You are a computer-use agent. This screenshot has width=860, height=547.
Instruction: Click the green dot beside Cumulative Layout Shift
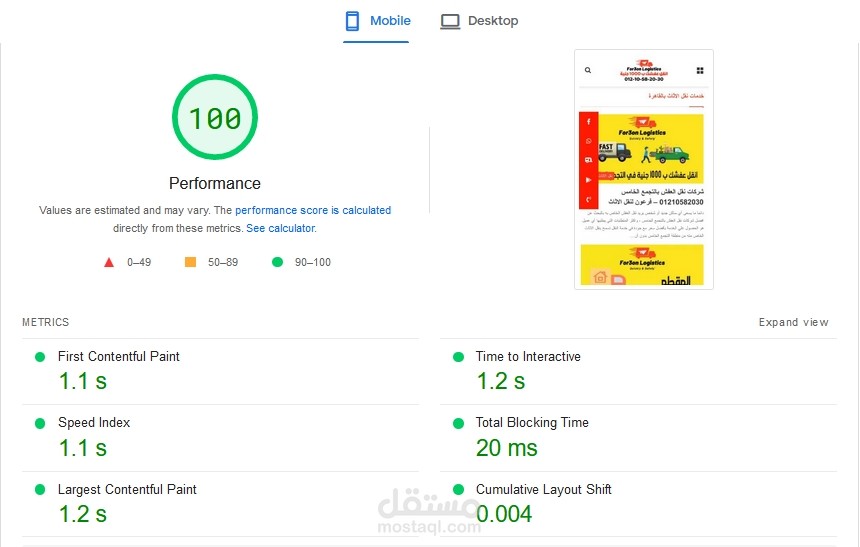point(459,489)
